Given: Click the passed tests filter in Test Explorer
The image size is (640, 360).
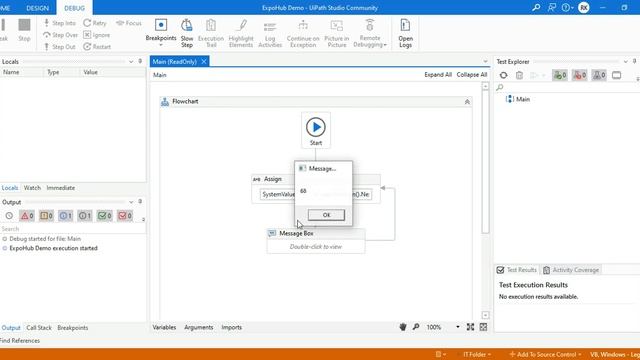Looking at the screenshot, I should (560, 75).
